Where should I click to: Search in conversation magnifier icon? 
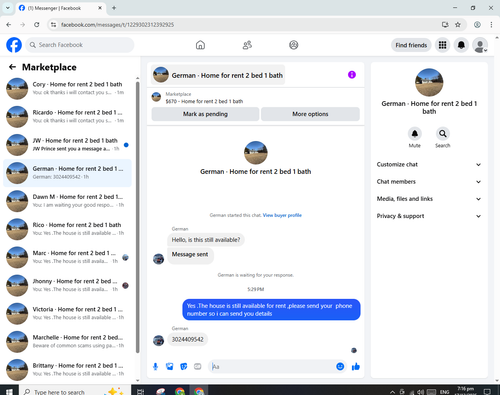pyautogui.click(x=443, y=134)
